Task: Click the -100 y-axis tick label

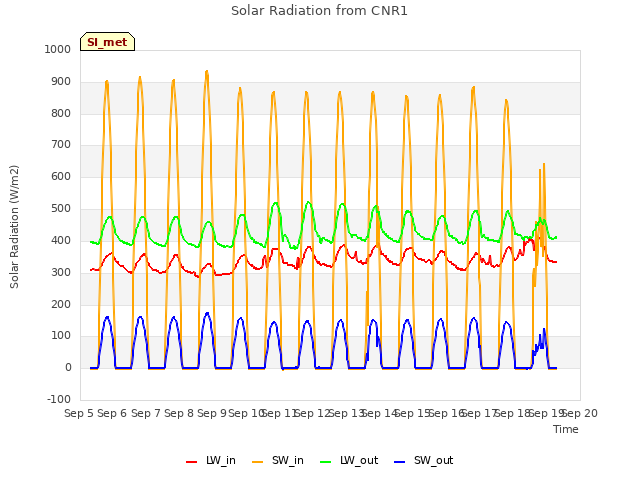Action: click(x=59, y=399)
